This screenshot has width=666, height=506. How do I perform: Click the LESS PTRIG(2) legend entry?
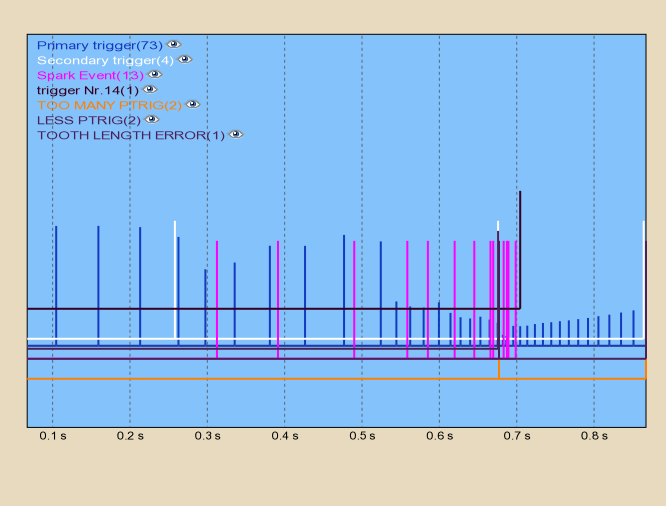(x=88, y=119)
